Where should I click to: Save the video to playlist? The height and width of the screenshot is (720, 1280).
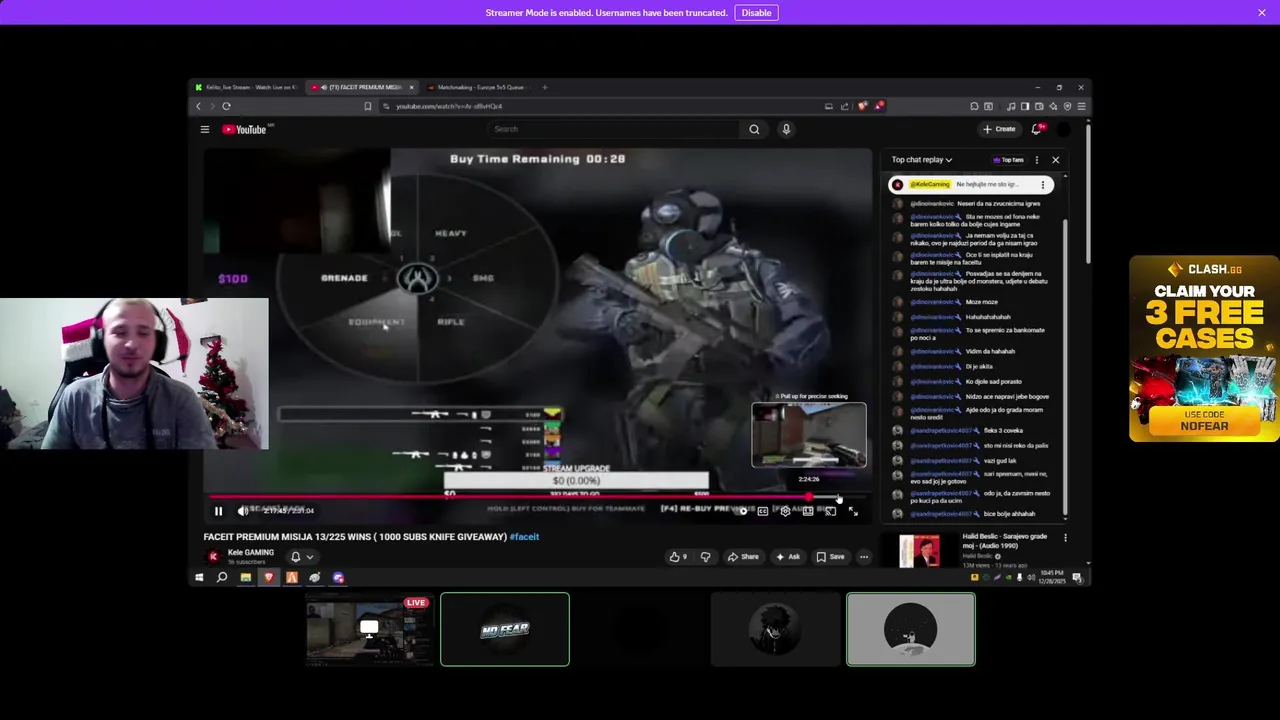(x=831, y=557)
